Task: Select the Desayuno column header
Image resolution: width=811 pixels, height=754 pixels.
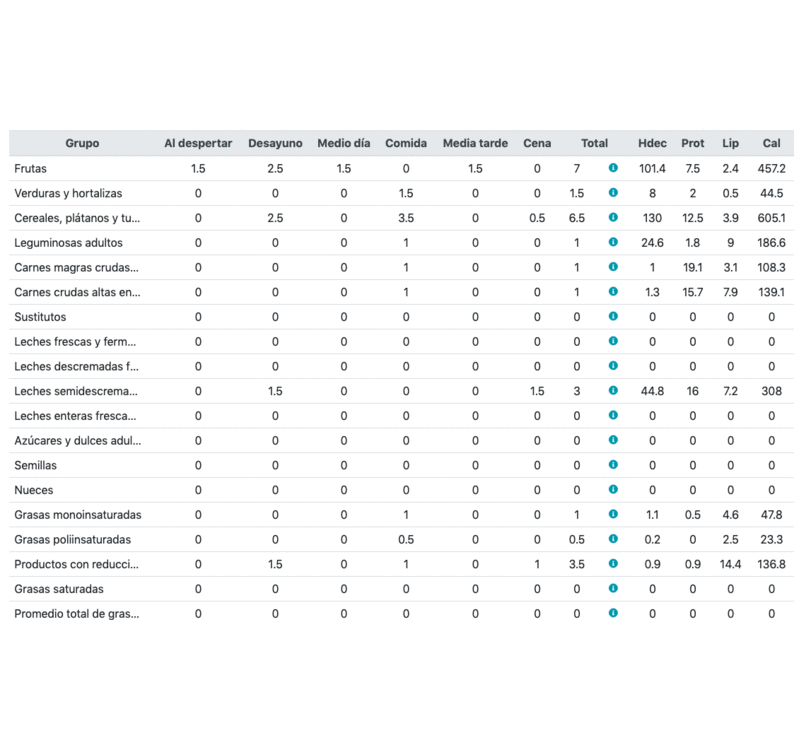Action: click(x=275, y=143)
